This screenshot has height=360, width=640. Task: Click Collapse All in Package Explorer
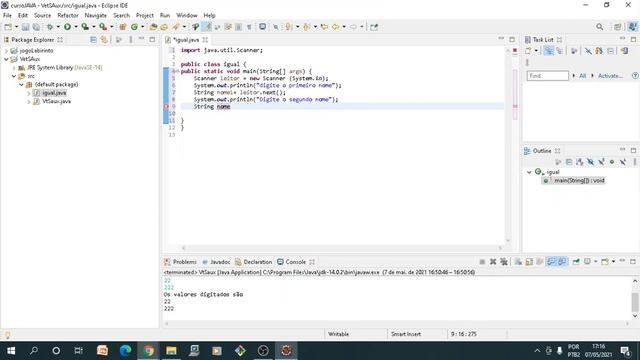pyautogui.click(x=93, y=40)
